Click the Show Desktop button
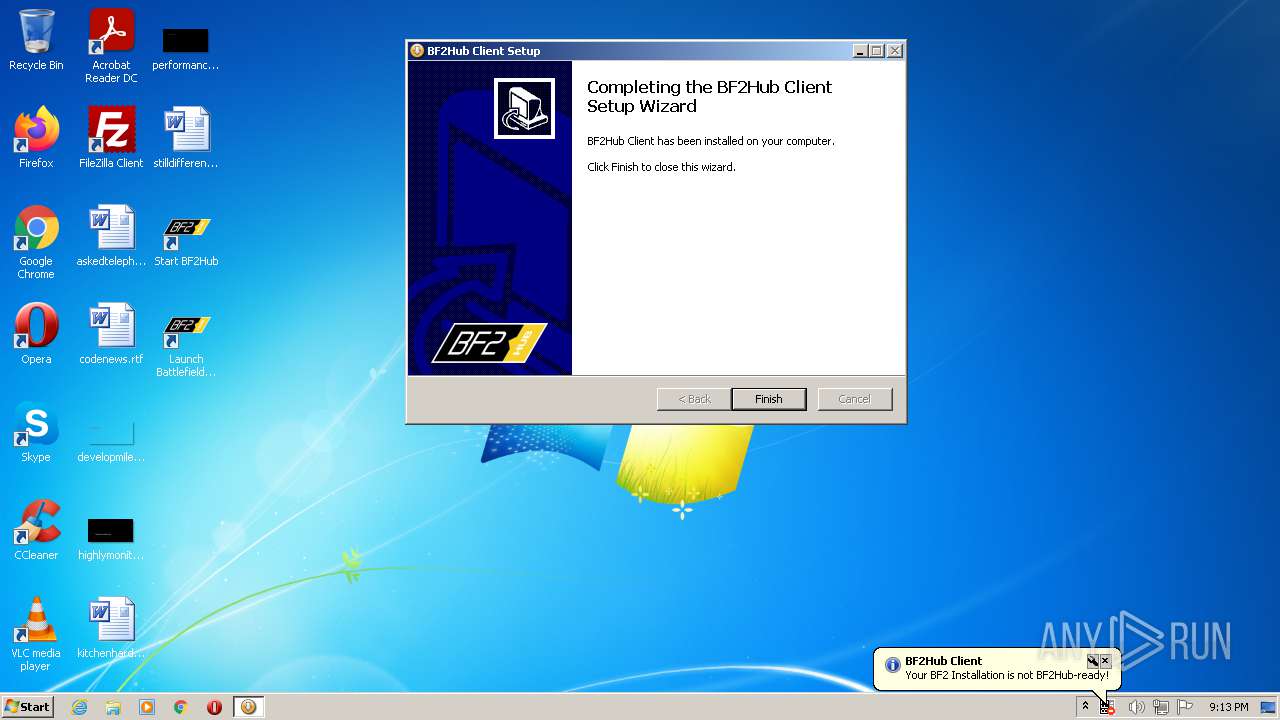 pyautogui.click(x=1268, y=707)
